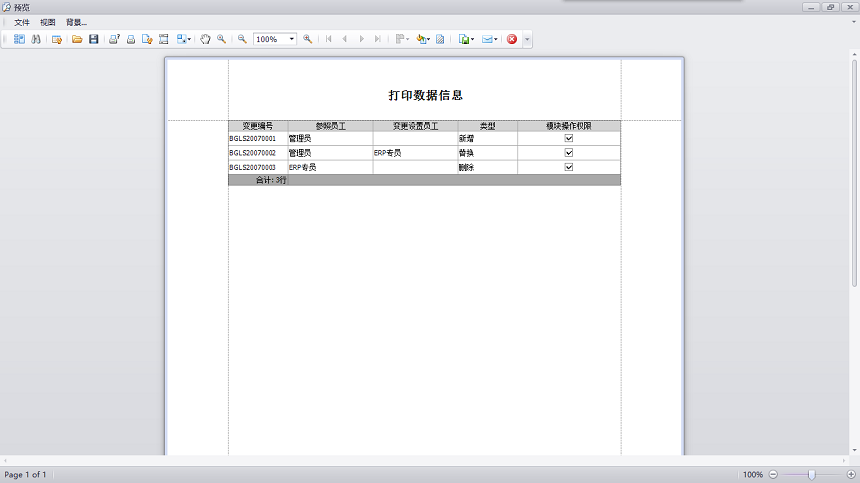The height and width of the screenshot is (483, 860).
Task: Go to the previous page
Action: (345, 39)
